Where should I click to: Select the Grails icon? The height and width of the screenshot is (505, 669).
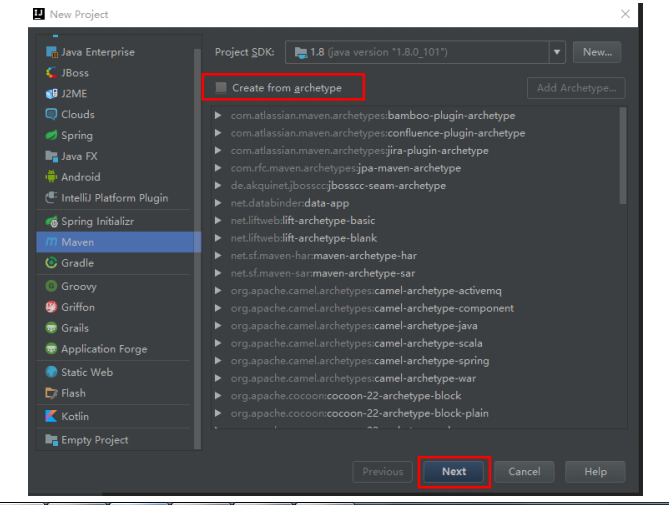[51, 328]
